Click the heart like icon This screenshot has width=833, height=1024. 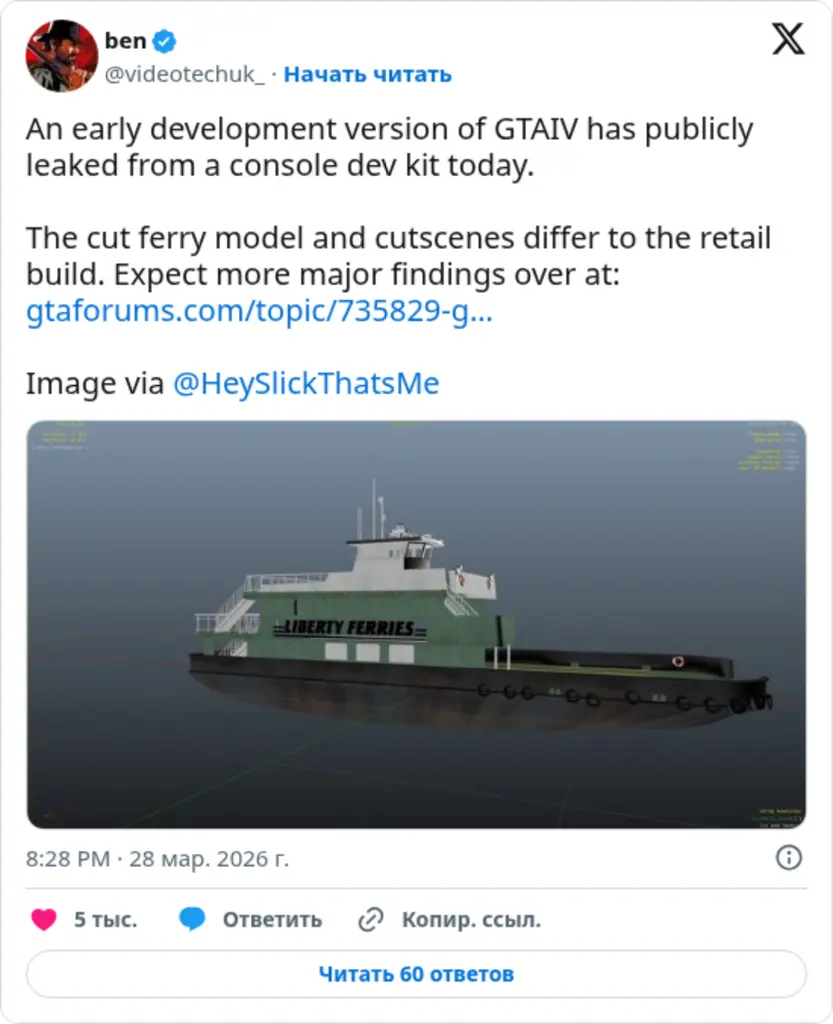[44, 919]
